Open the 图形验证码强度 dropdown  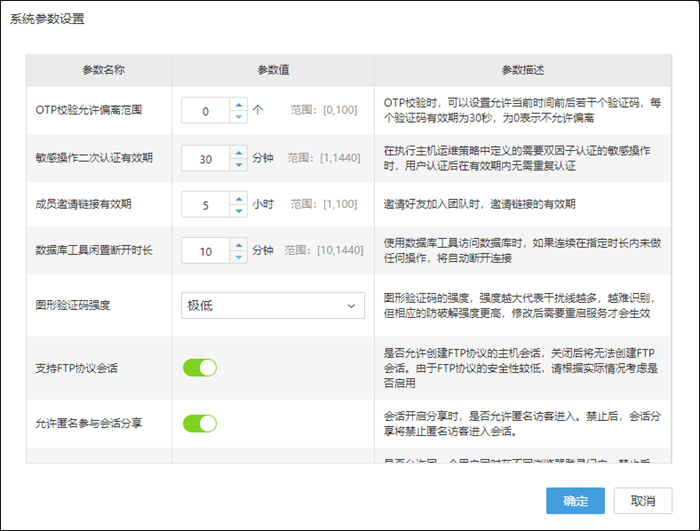272,305
